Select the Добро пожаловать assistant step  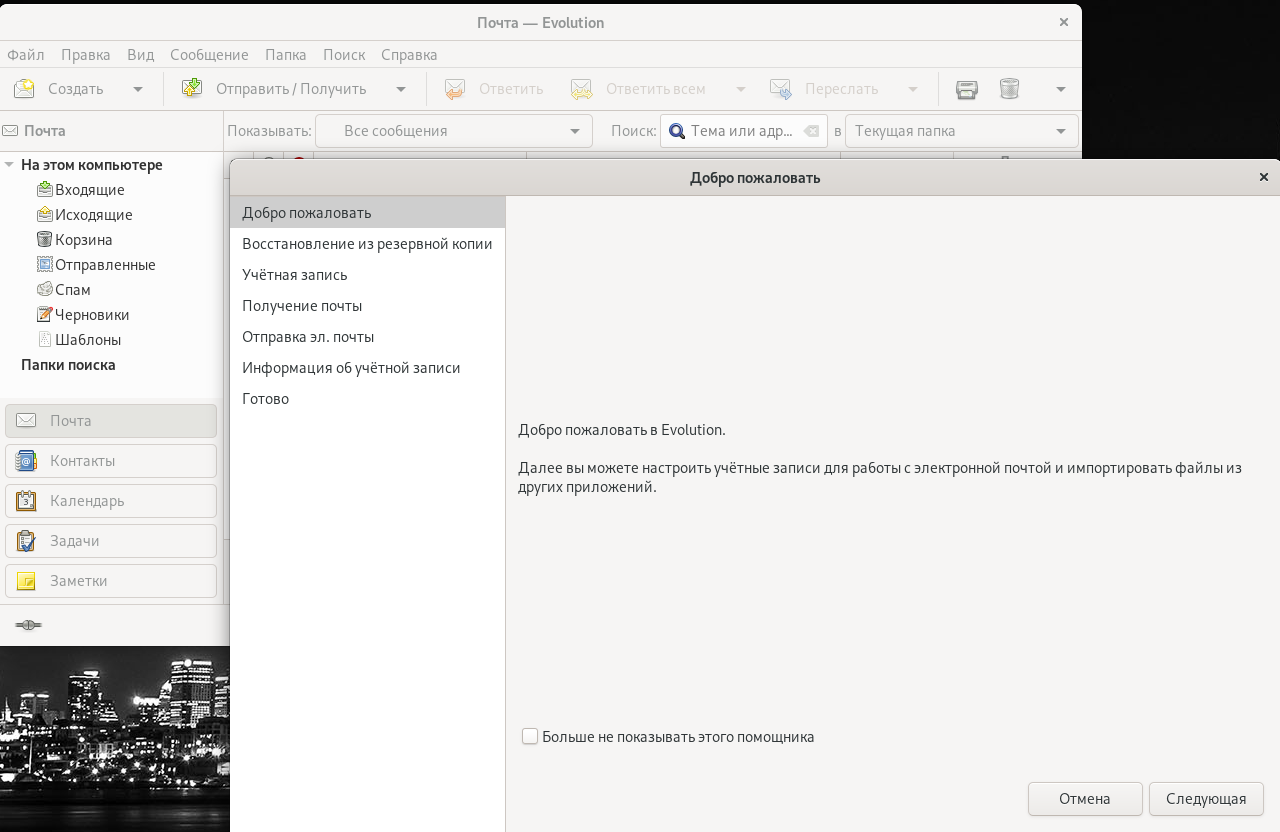pyautogui.click(x=367, y=213)
